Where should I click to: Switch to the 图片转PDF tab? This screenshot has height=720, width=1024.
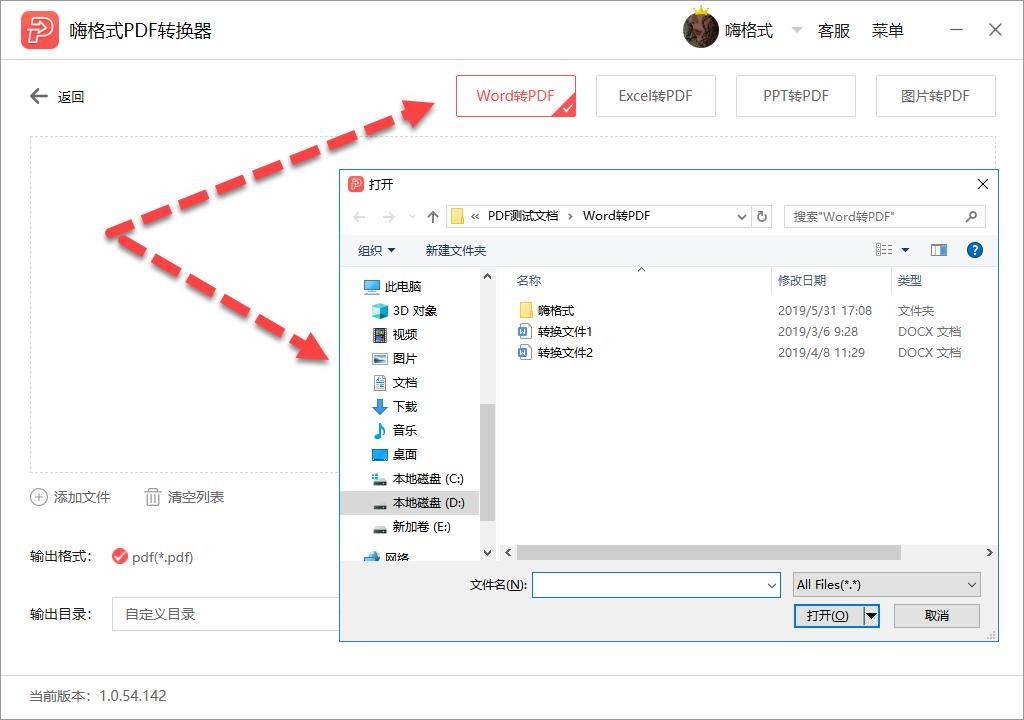pos(935,96)
